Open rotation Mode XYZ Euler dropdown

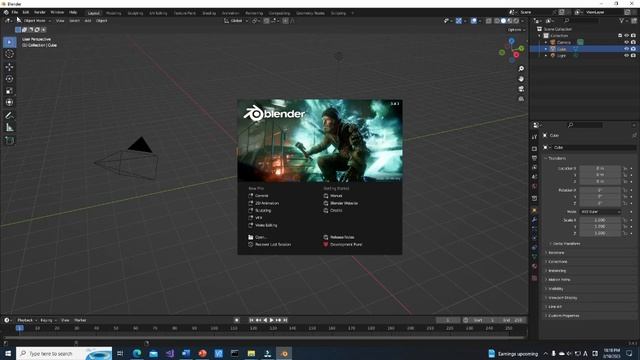600,212
